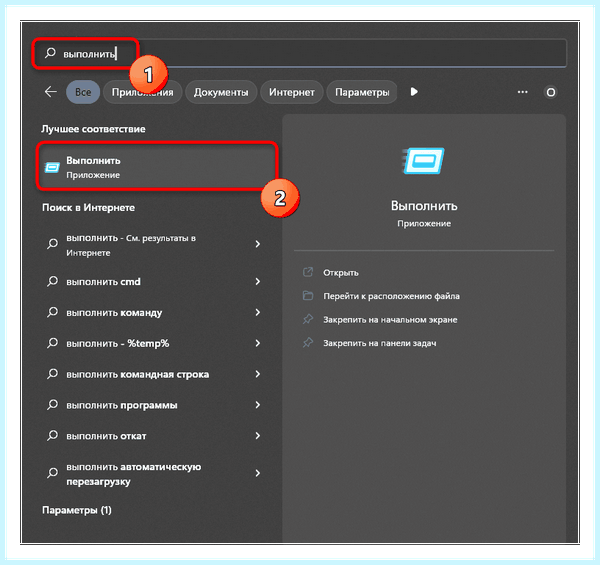Click the search magnifier icon in search box
Image resolution: width=600 pixels, height=565 pixels.
[x=50, y=53]
